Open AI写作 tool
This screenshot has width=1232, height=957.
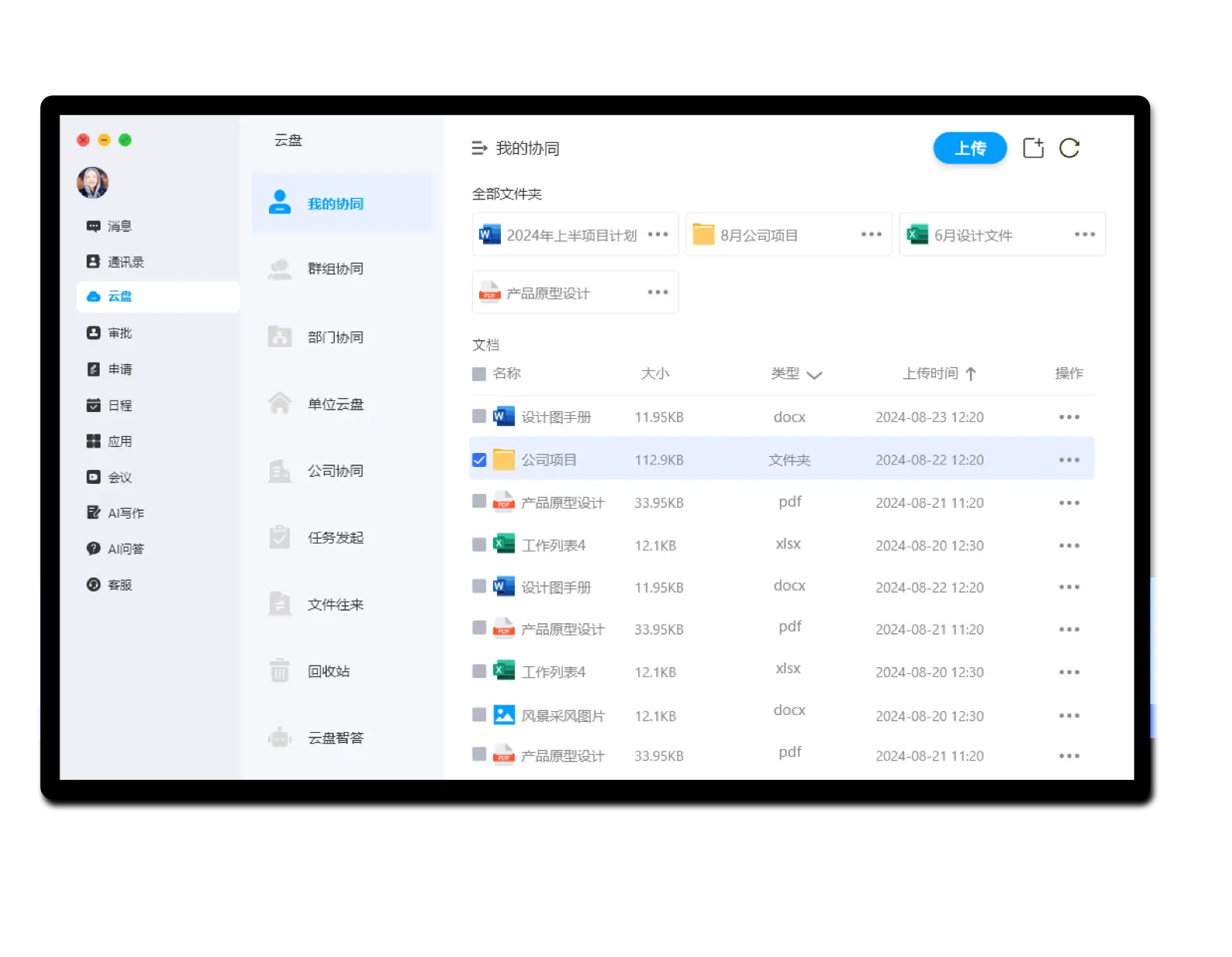point(115,513)
